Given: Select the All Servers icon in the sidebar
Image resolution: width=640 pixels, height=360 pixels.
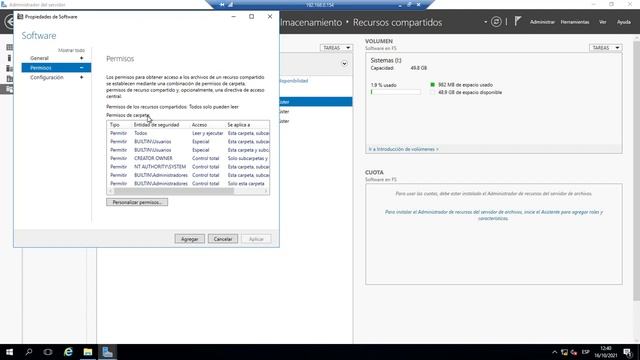Looking at the screenshot, I should pyautogui.click(x=9, y=68).
